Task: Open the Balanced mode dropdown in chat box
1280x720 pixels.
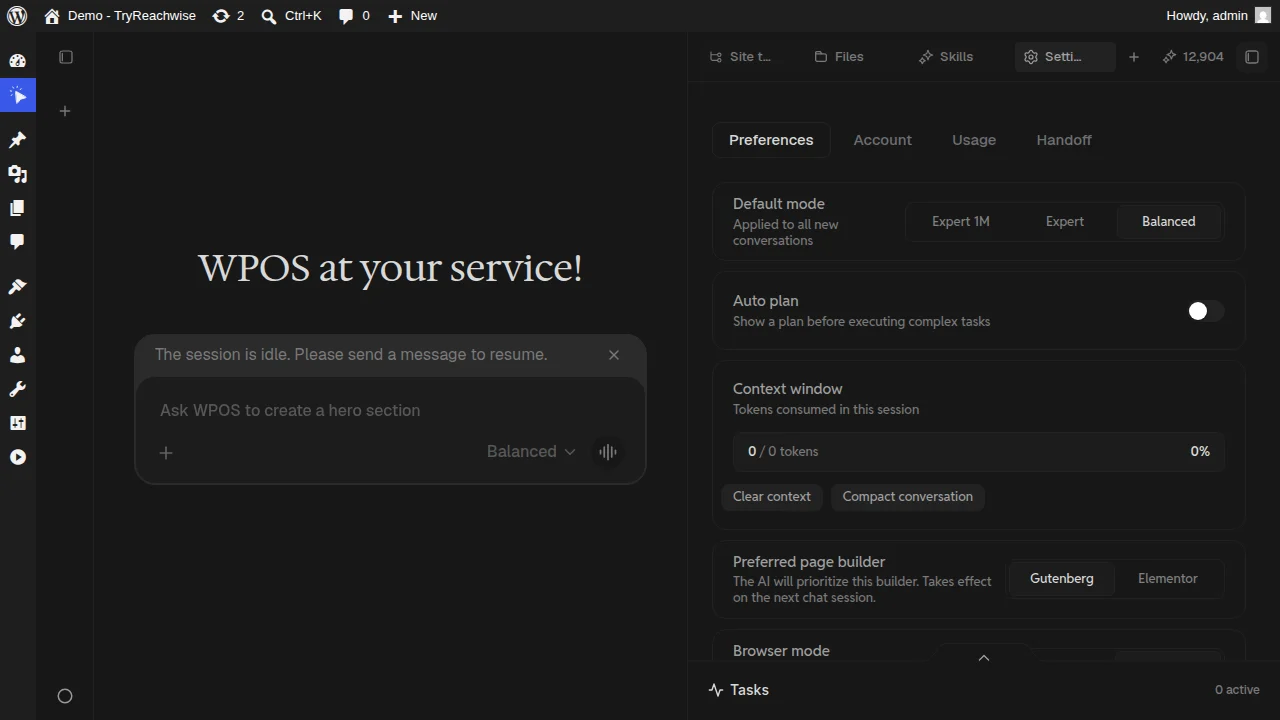Action: [x=531, y=452]
